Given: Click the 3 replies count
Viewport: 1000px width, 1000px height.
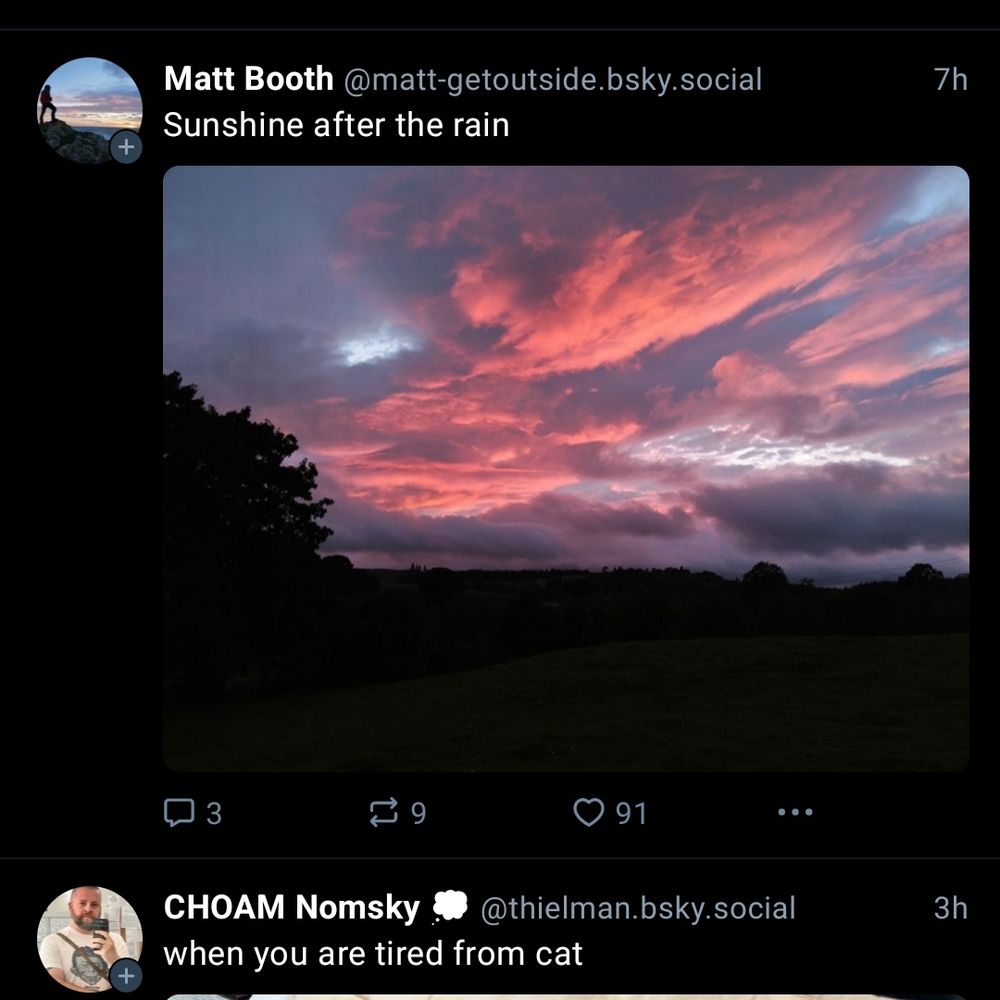Looking at the screenshot, I should 213,813.
